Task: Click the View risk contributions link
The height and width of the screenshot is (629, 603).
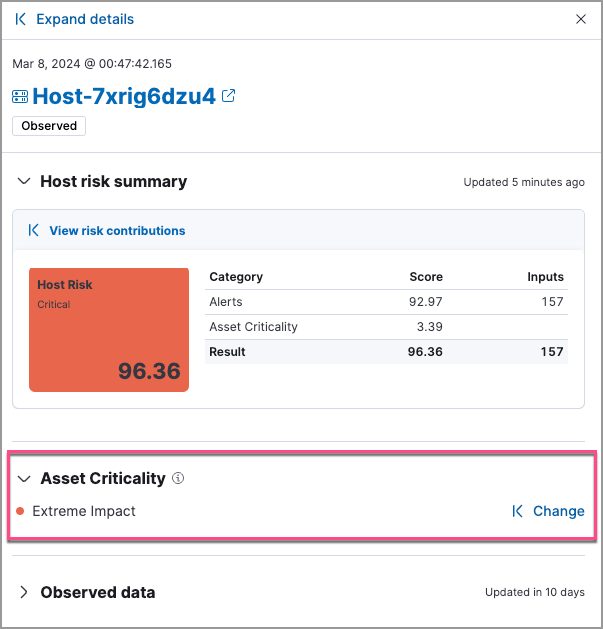Action: pos(117,230)
